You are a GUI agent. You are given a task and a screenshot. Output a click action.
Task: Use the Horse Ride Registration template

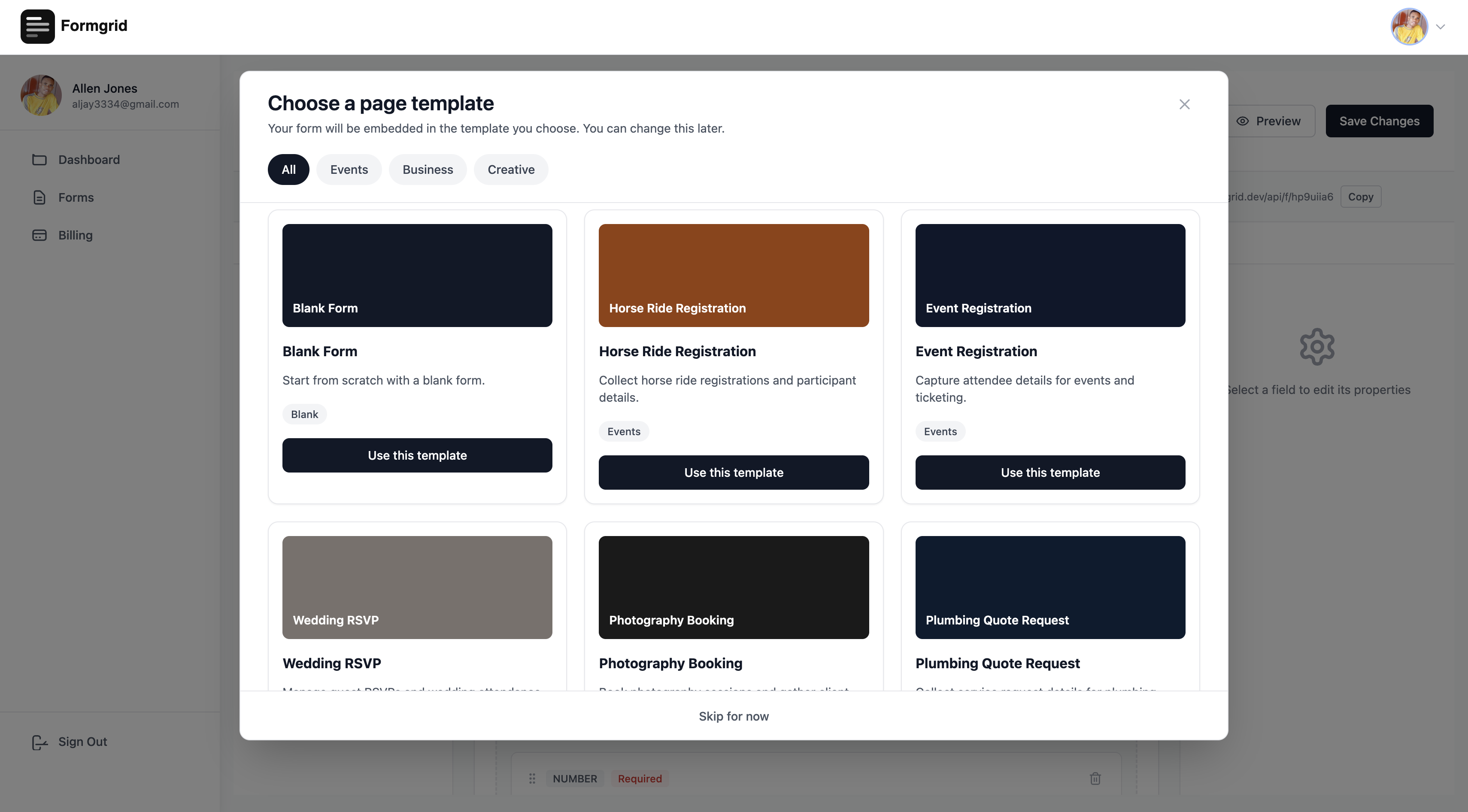pyautogui.click(x=734, y=473)
